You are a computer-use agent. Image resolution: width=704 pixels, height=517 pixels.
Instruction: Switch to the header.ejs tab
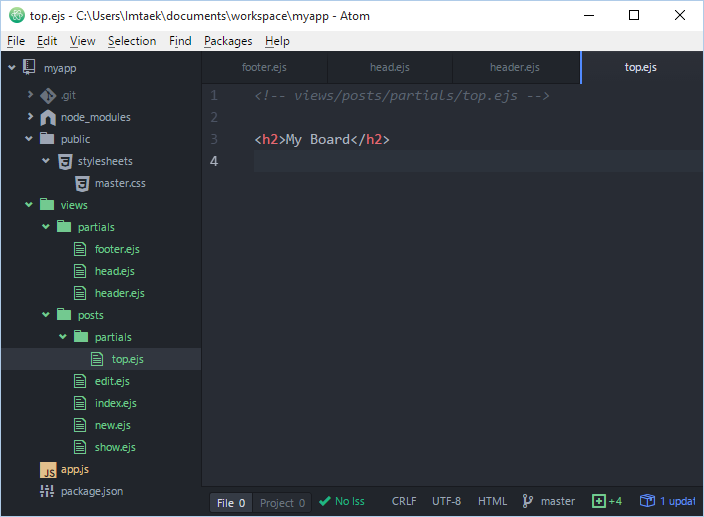pyautogui.click(x=515, y=67)
